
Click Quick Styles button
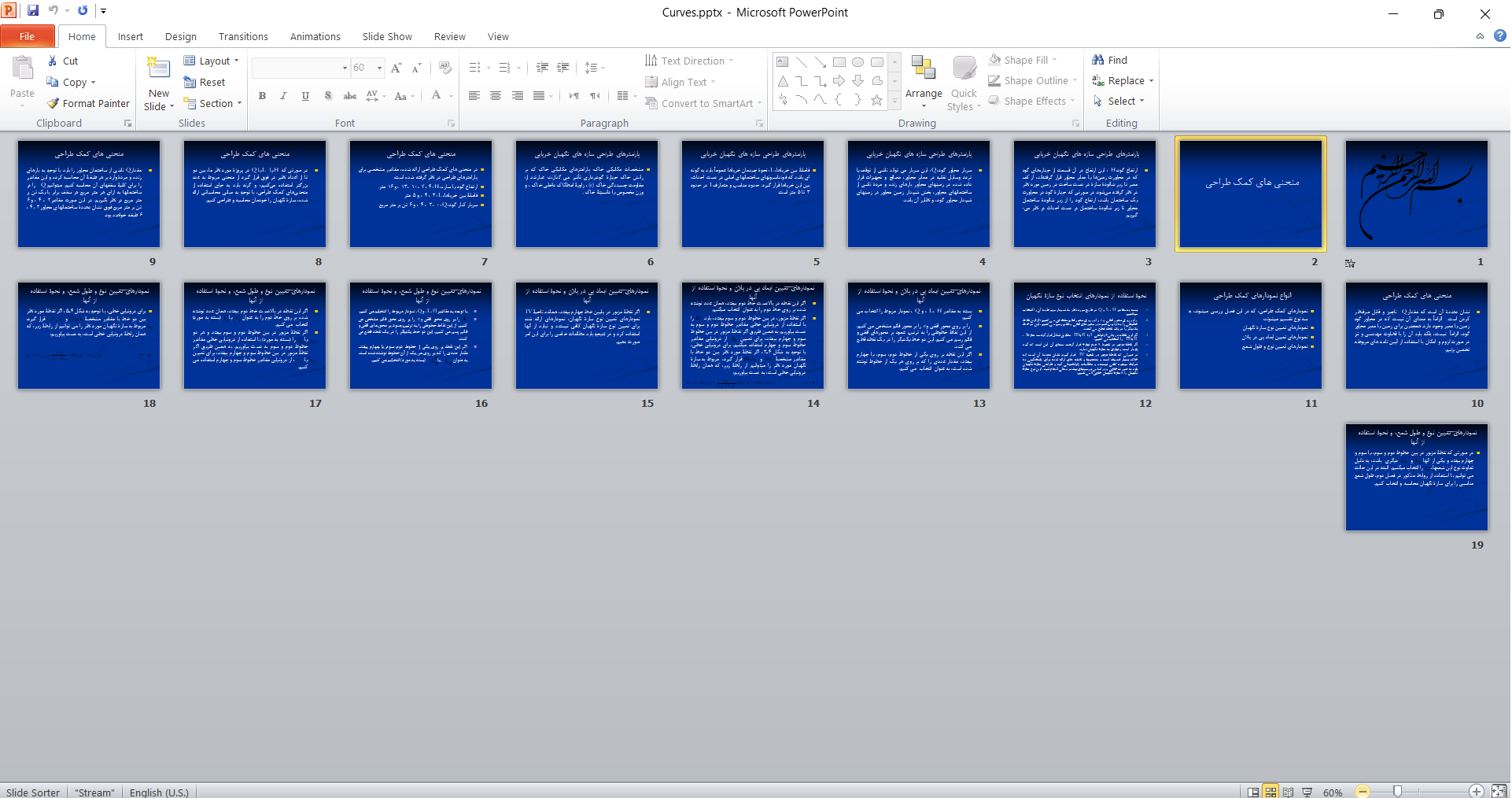pyautogui.click(x=964, y=84)
